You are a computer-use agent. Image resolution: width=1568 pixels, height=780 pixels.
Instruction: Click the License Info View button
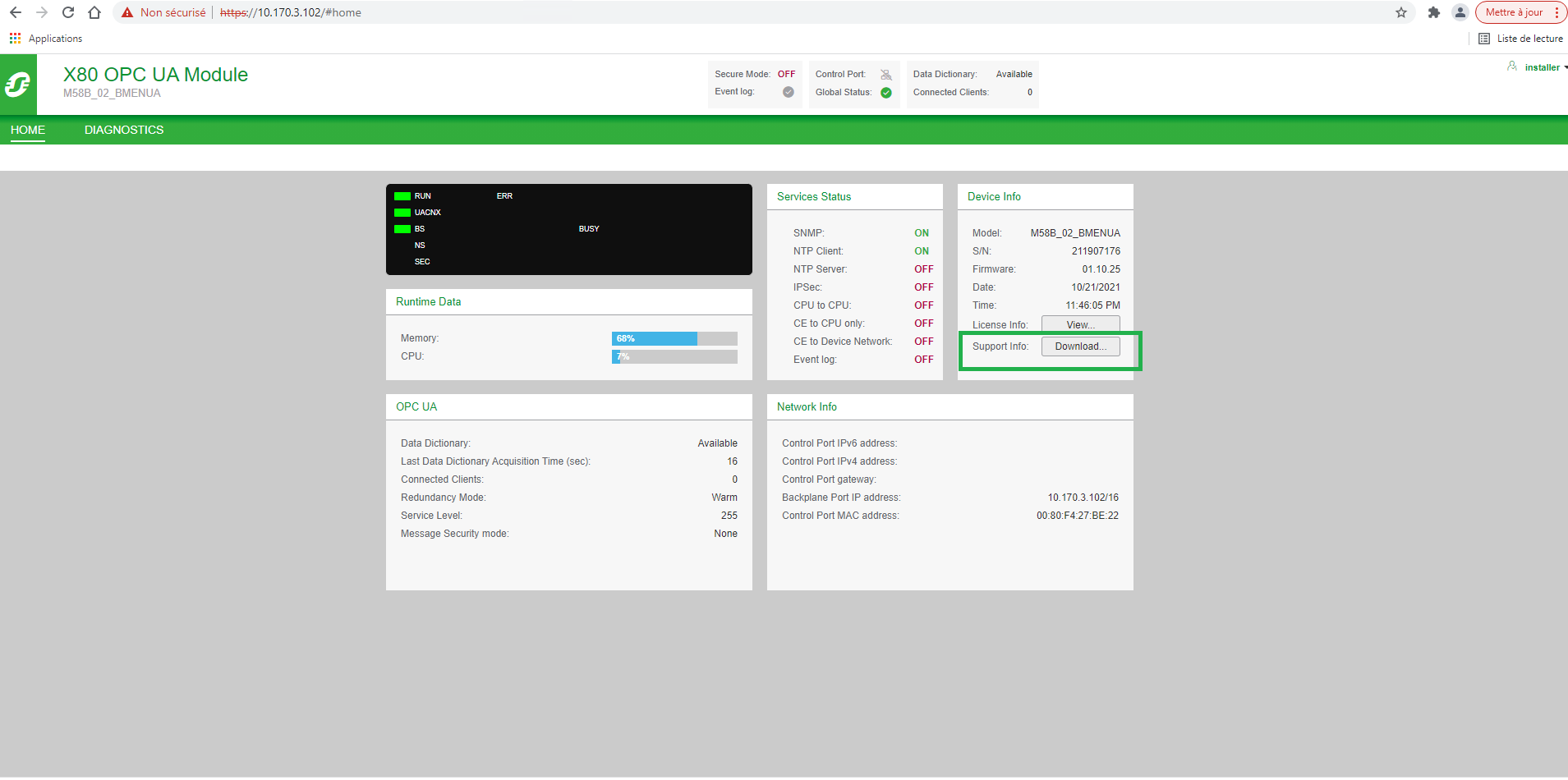coord(1081,324)
